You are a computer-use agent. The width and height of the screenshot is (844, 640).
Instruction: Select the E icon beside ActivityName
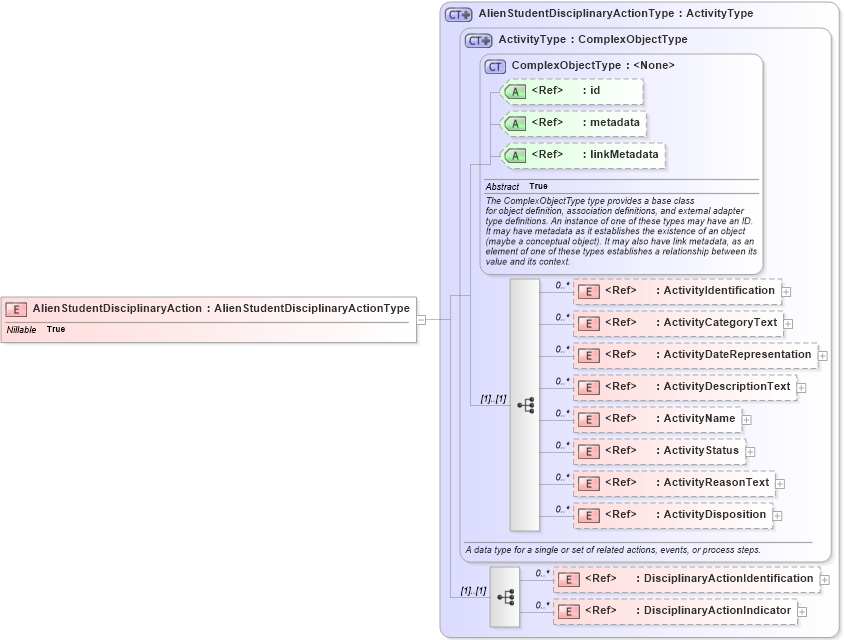tap(588, 419)
